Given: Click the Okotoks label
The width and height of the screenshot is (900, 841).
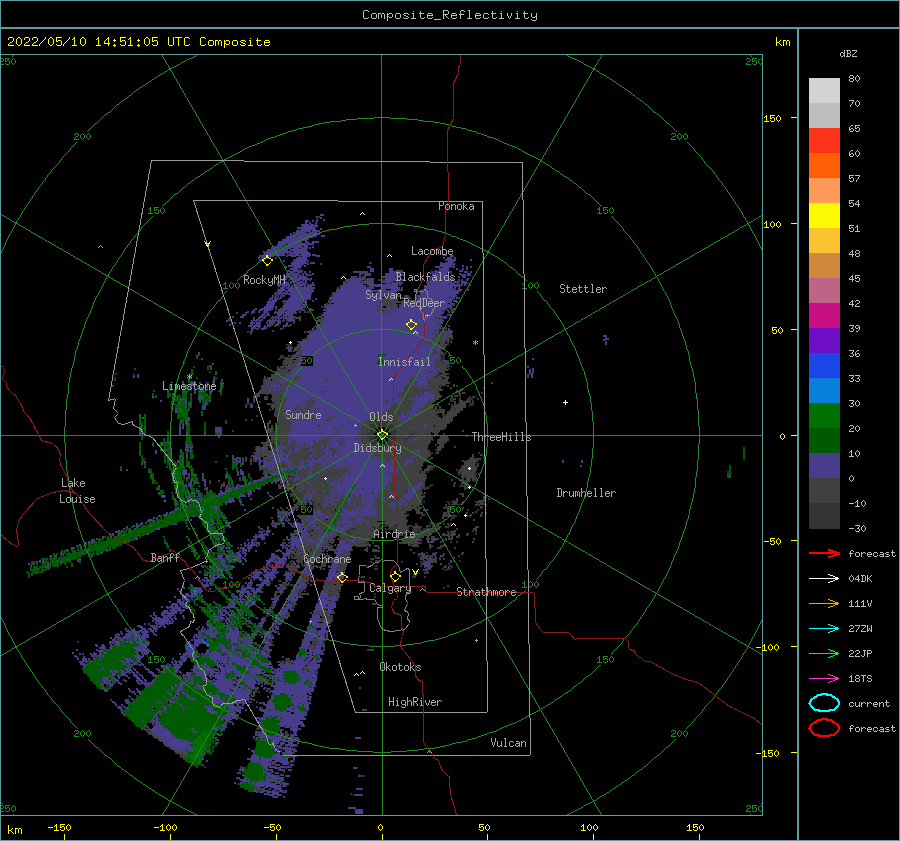Looking at the screenshot, I should point(400,667).
